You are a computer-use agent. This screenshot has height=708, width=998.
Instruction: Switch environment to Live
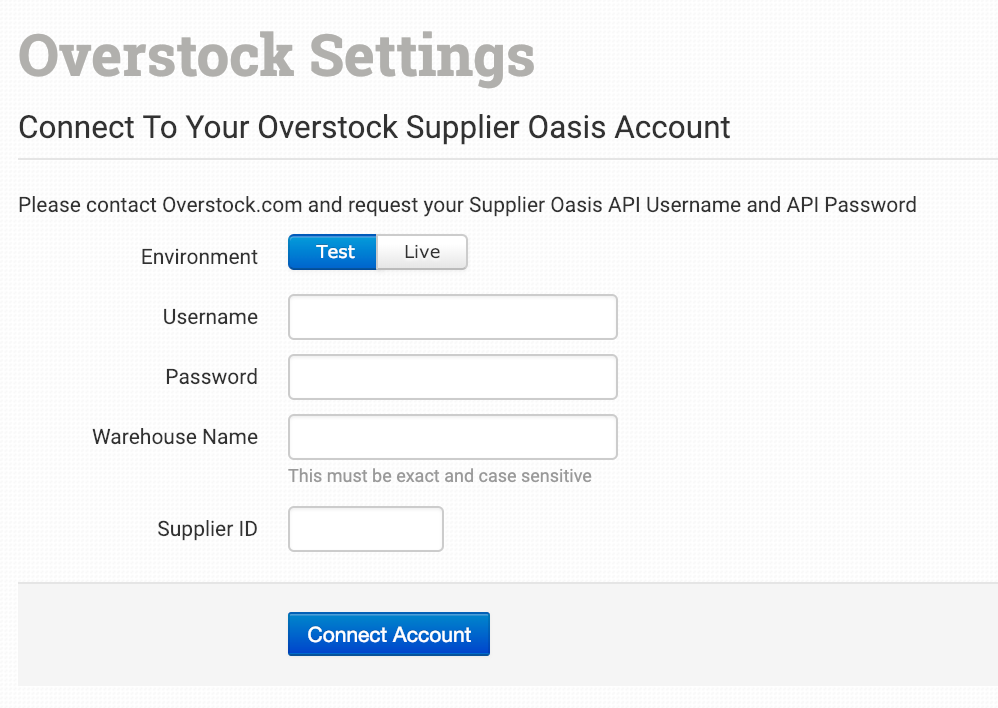tap(422, 252)
